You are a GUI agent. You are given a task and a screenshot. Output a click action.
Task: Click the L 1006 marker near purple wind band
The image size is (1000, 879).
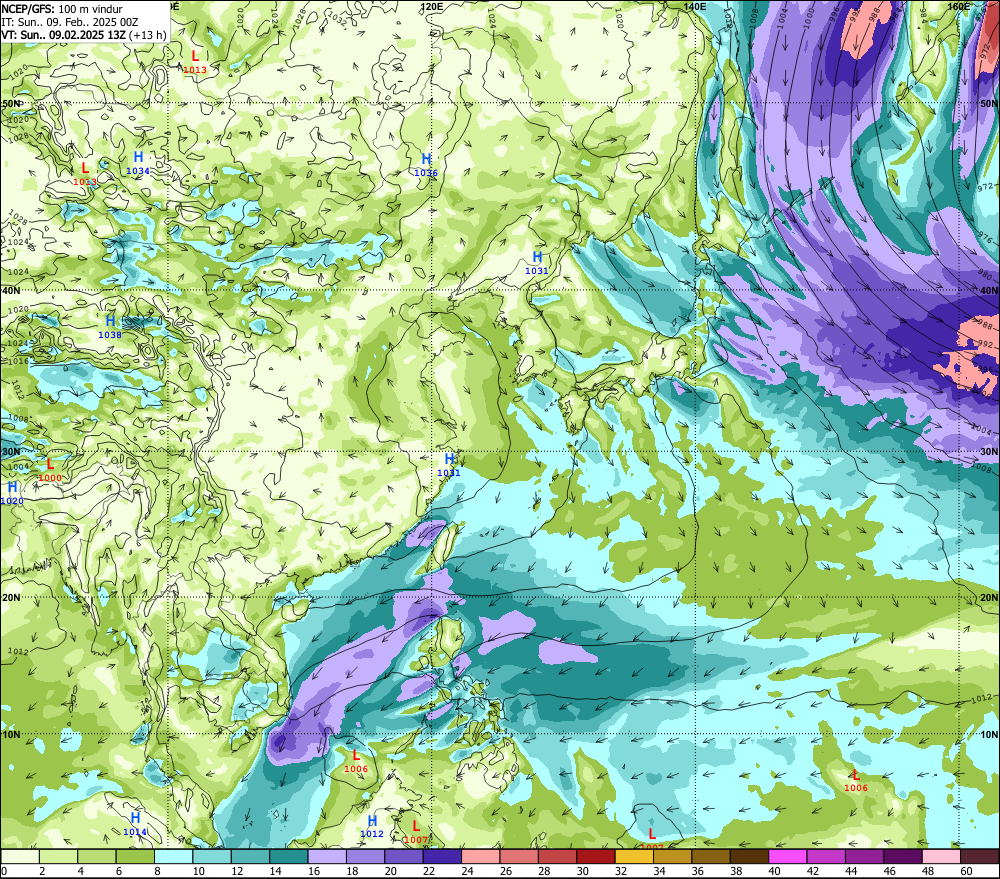(356, 761)
